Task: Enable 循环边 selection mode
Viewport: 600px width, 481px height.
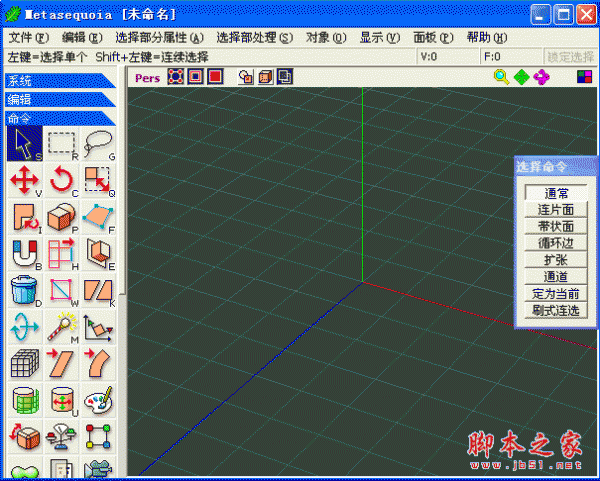Action: click(x=556, y=243)
